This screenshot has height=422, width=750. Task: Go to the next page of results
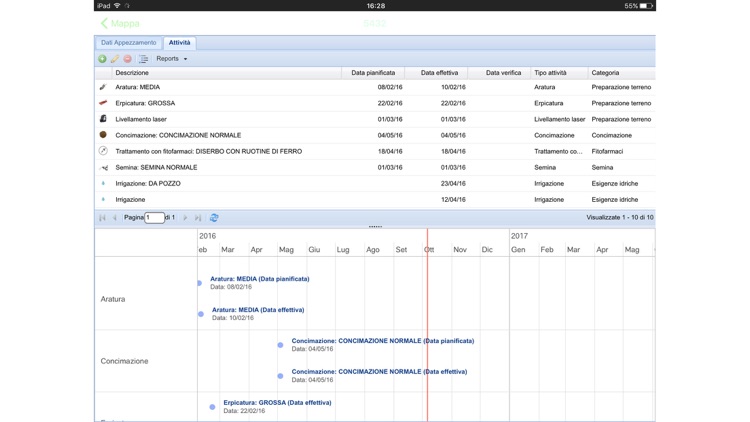coord(185,218)
